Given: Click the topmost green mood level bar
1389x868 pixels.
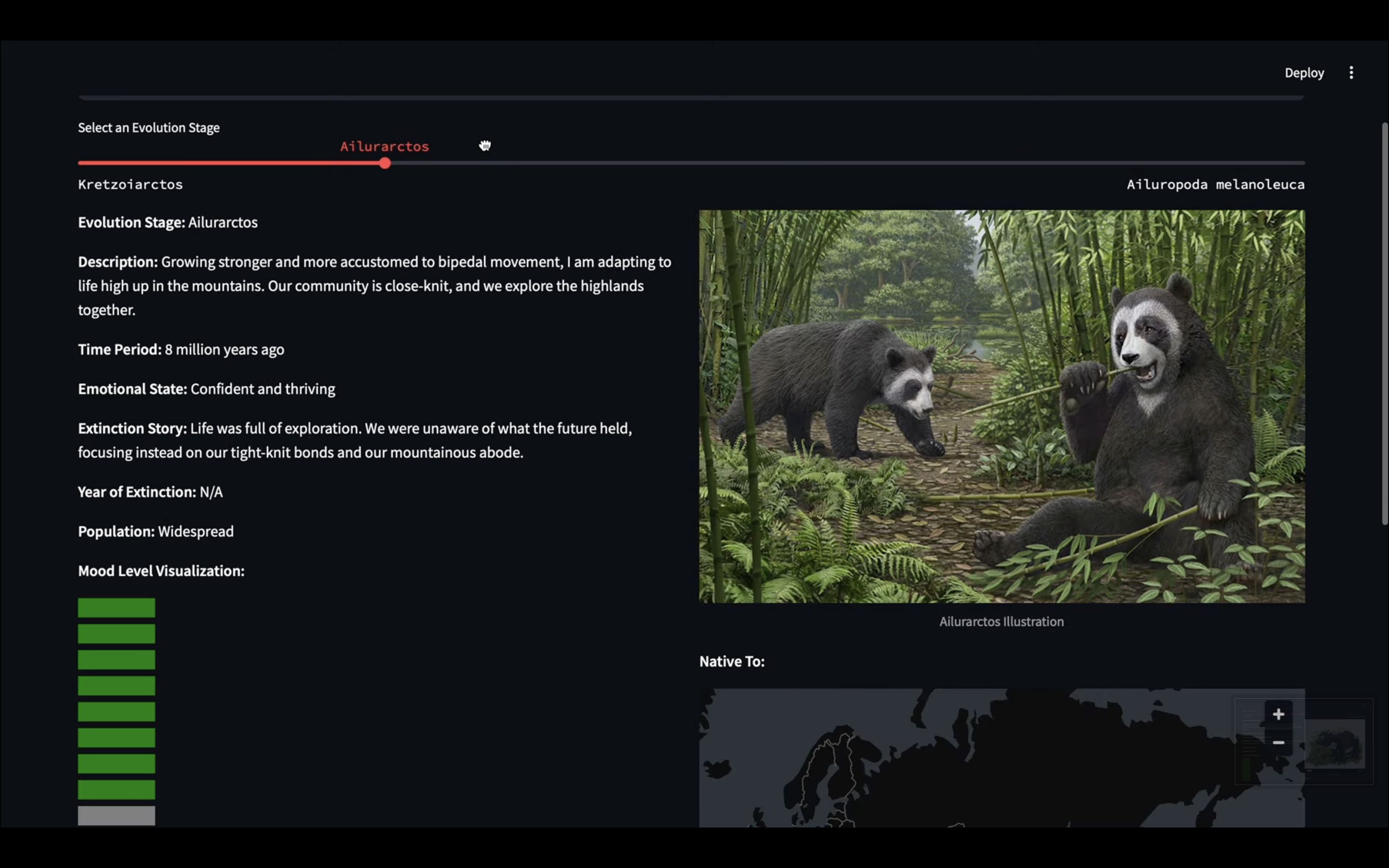Looking at the screenshot, I should click(x=117, y=608).
